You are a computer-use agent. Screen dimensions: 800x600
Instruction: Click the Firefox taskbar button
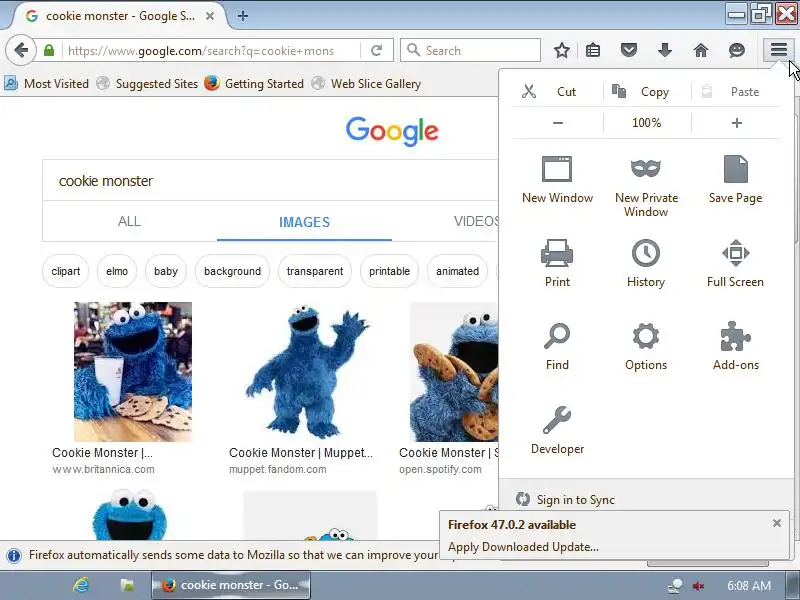pos(231,585)
